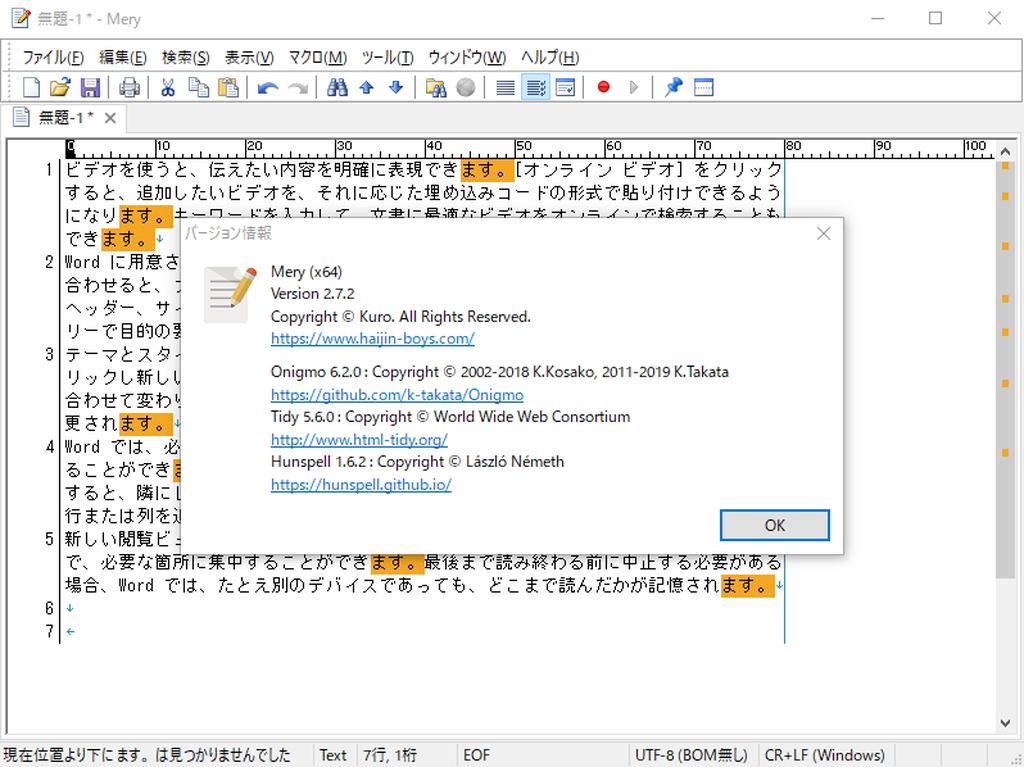
Task: Click line number 7 in gutter
Action: coord(49,631)
